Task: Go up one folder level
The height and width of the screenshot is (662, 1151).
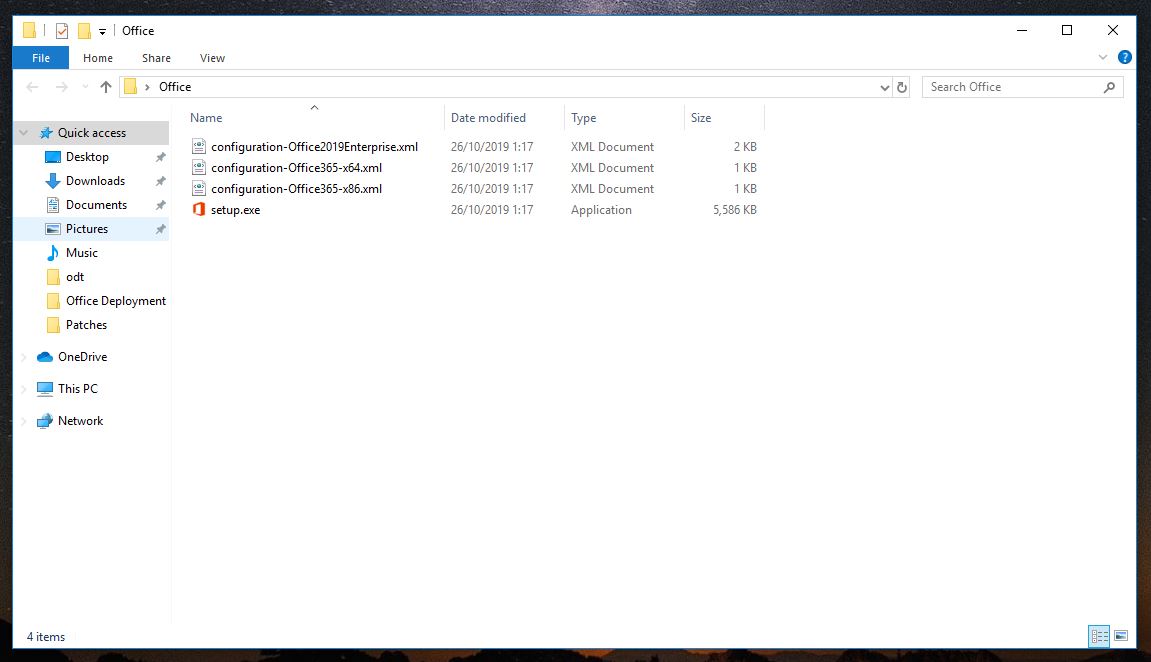Action: pos(106,87)
